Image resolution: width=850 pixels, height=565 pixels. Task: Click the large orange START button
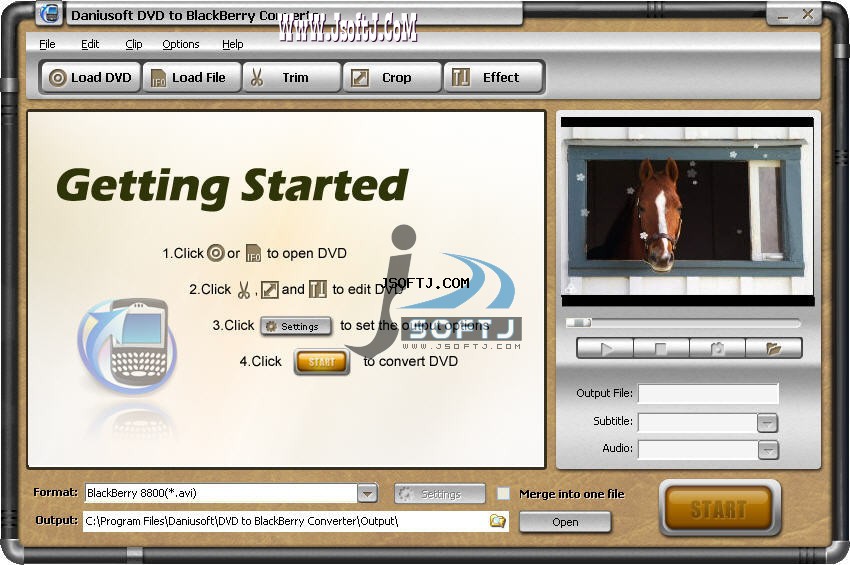tap(719, 509)
